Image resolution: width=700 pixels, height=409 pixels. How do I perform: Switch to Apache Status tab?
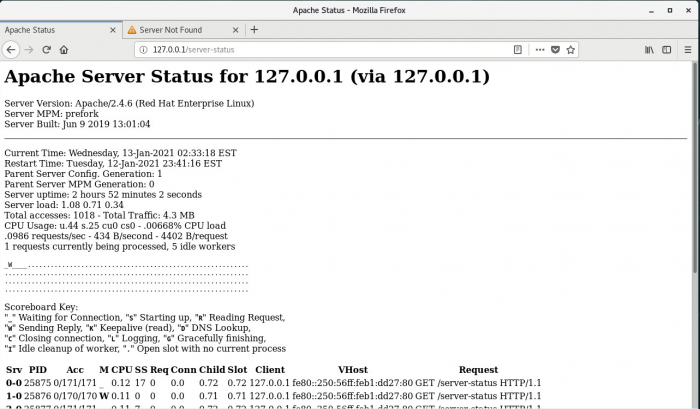point(61,30)
